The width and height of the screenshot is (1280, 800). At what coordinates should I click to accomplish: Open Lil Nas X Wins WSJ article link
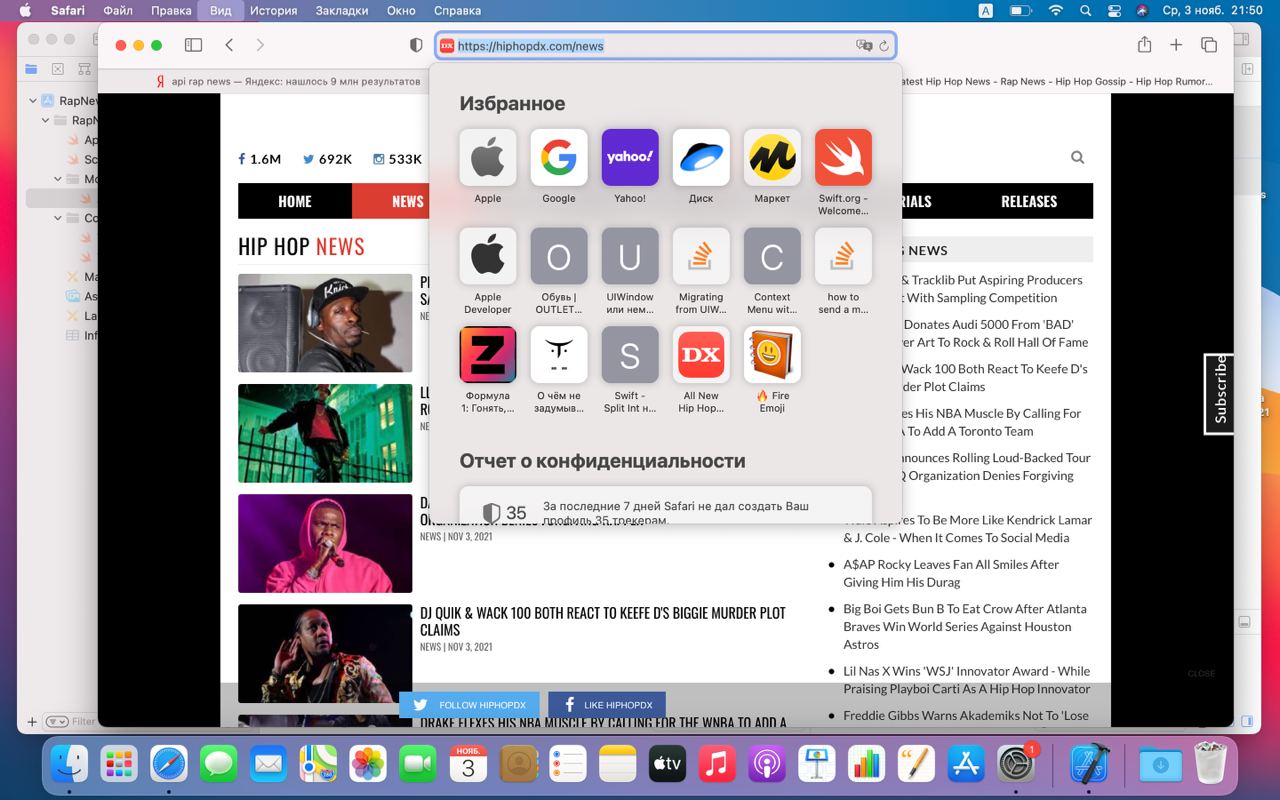pos(966,680)
